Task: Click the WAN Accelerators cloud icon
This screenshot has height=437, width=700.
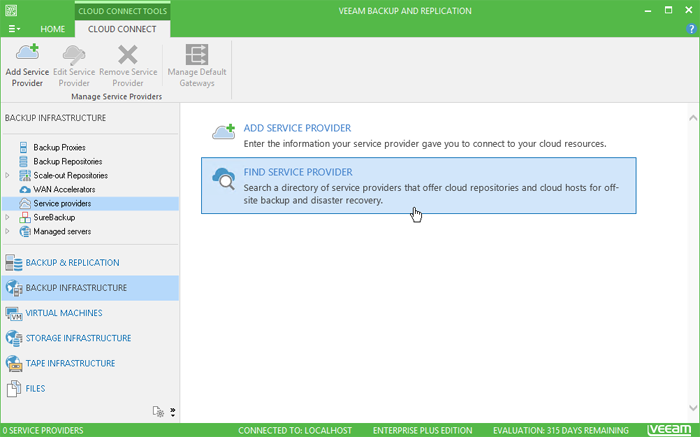Action: pyautogui.click(x=25, y=190)
